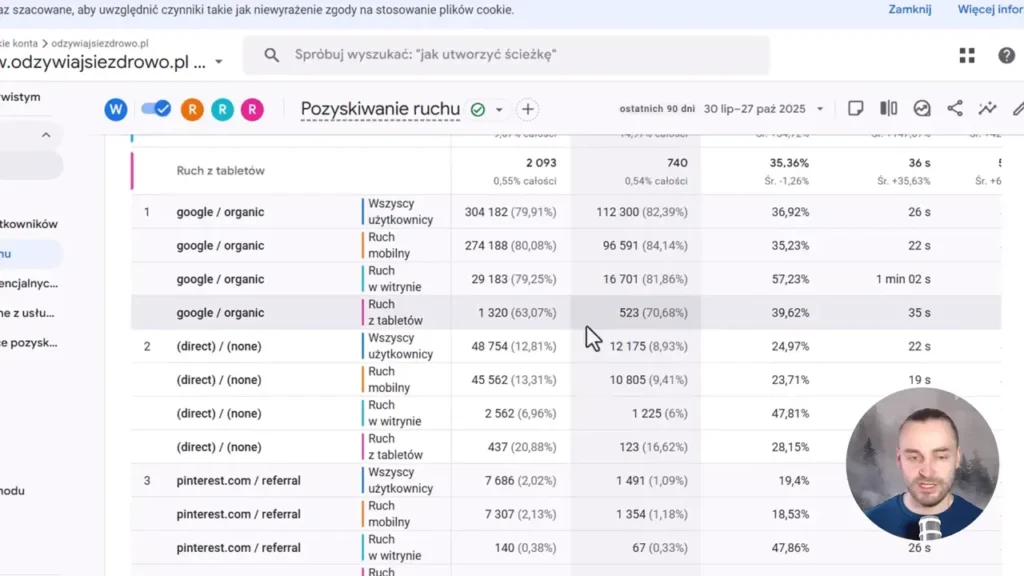This screenshot has height=576, width=1024.
Task: Click the 2 093 total value
Action: (541, 163)
